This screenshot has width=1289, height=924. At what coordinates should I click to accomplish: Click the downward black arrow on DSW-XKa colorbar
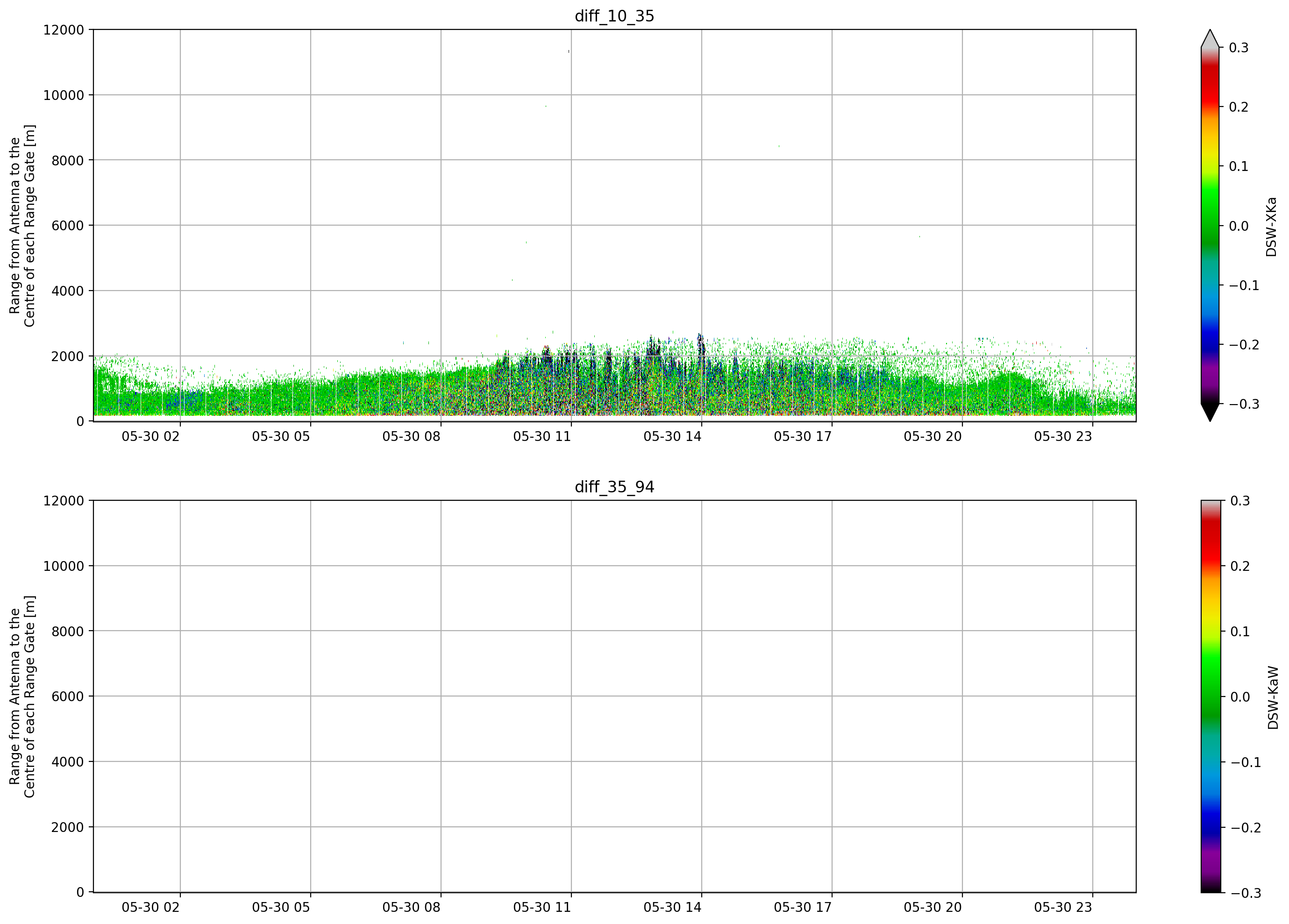(1210, 412)
